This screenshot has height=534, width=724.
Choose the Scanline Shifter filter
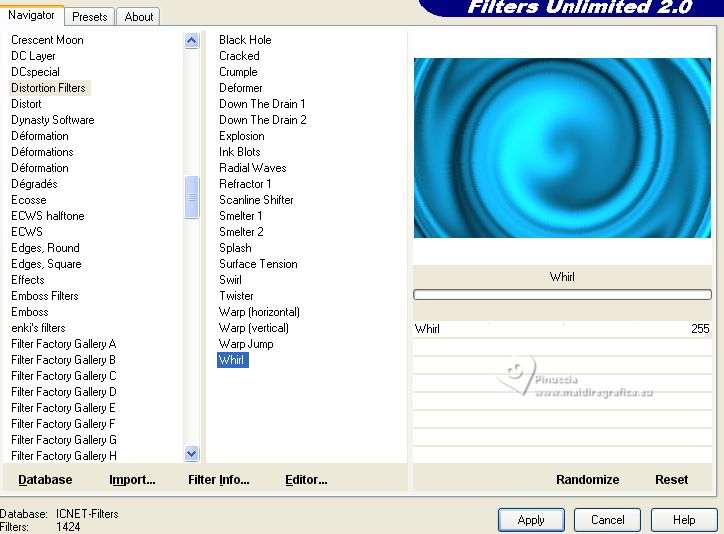click(x=256, y=200)
